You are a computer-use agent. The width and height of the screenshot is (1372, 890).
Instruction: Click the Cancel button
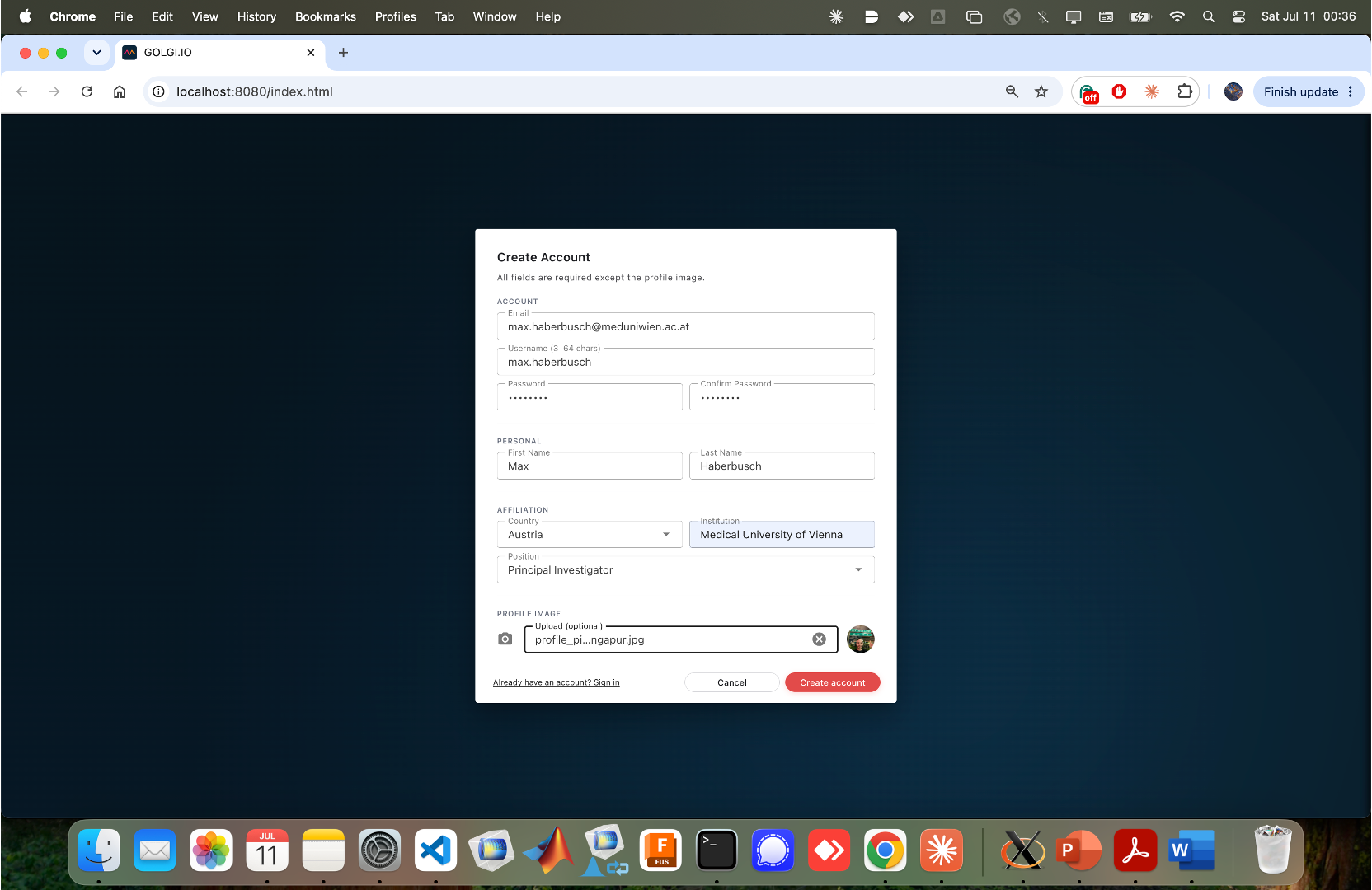click(731, 682)
